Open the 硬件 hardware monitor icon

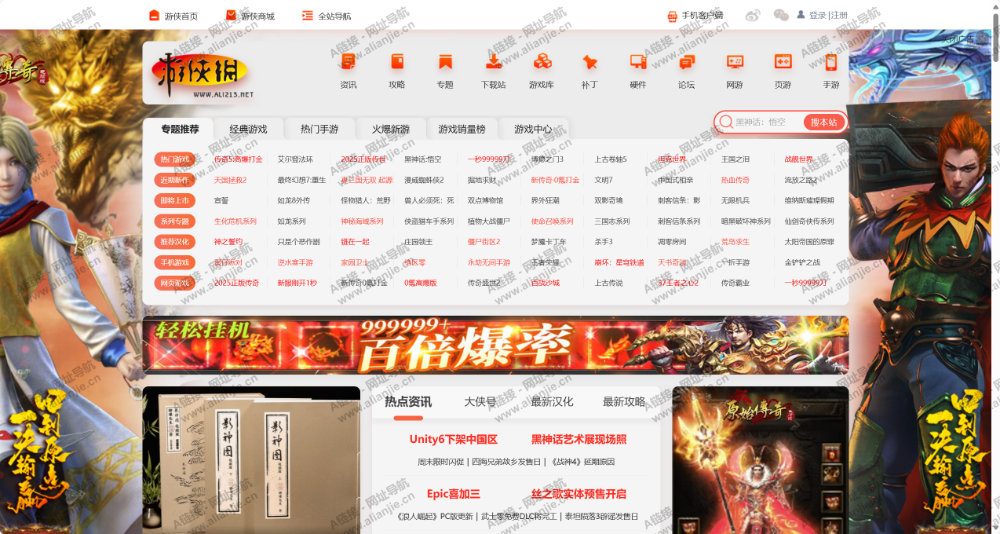click(638, 62)
